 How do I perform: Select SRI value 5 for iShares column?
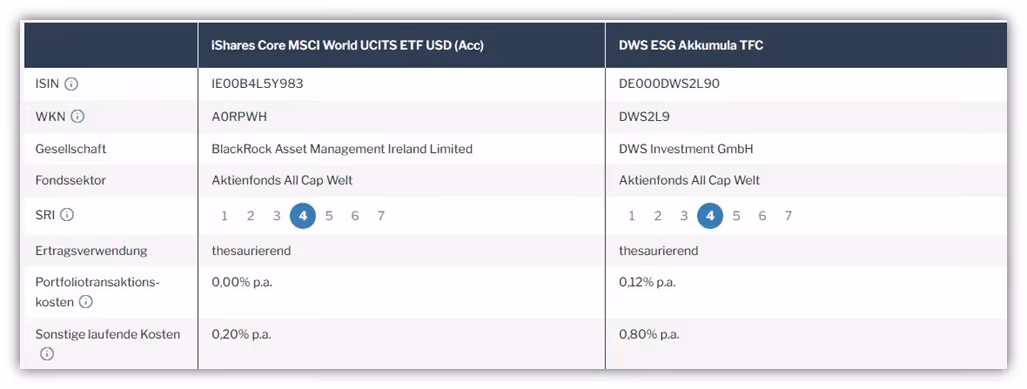pyautogui.click(x=329, y=216)
